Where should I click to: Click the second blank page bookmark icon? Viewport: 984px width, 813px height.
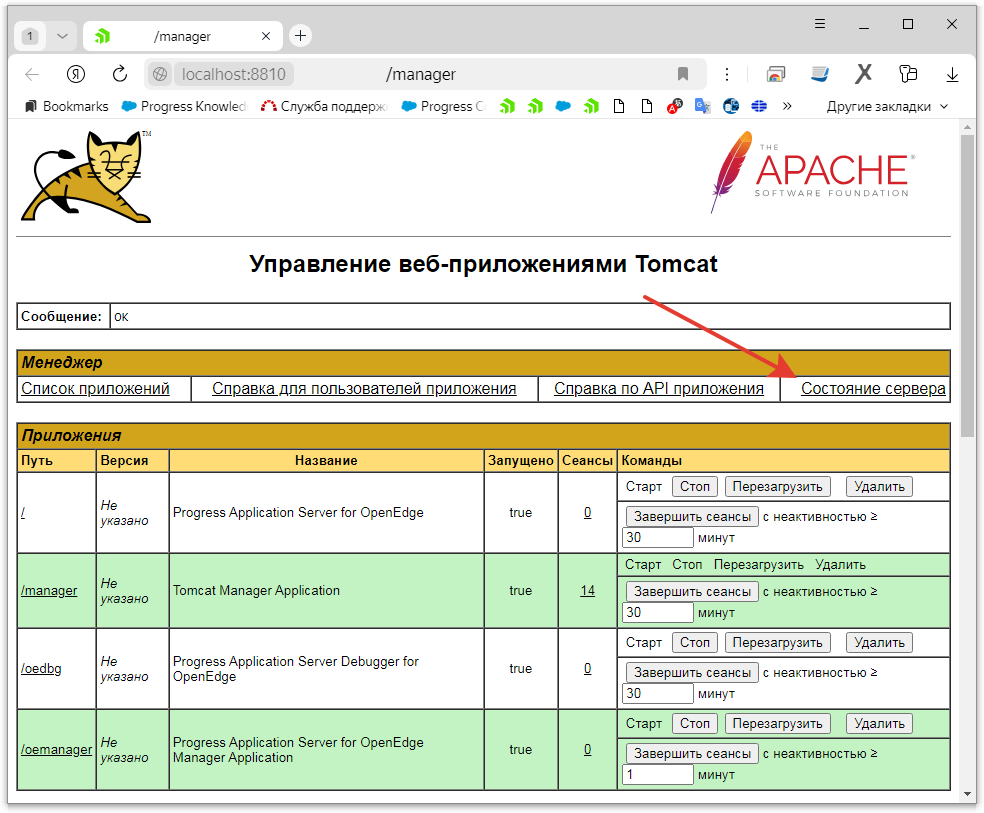(647, 106)
